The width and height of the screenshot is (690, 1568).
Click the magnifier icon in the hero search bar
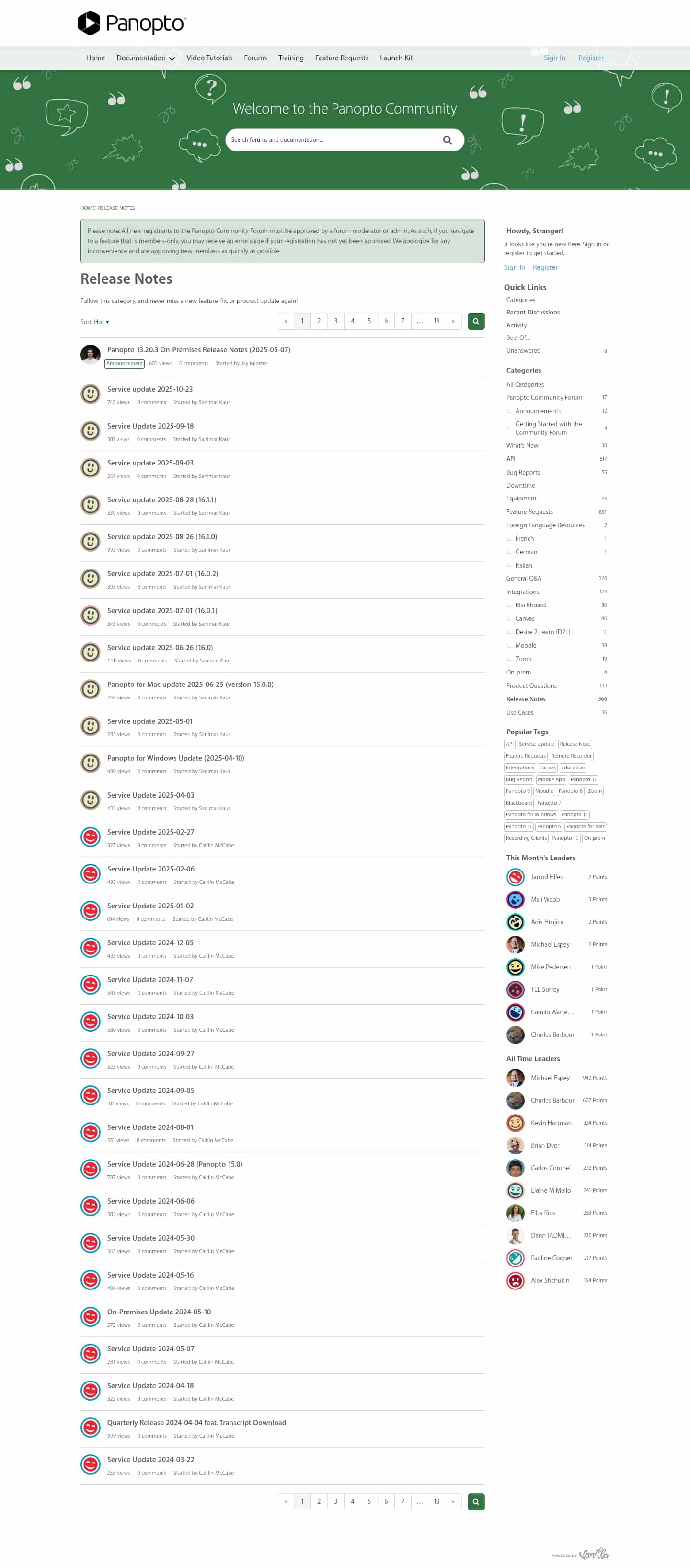pyautogui.click(x=447, y=140)
